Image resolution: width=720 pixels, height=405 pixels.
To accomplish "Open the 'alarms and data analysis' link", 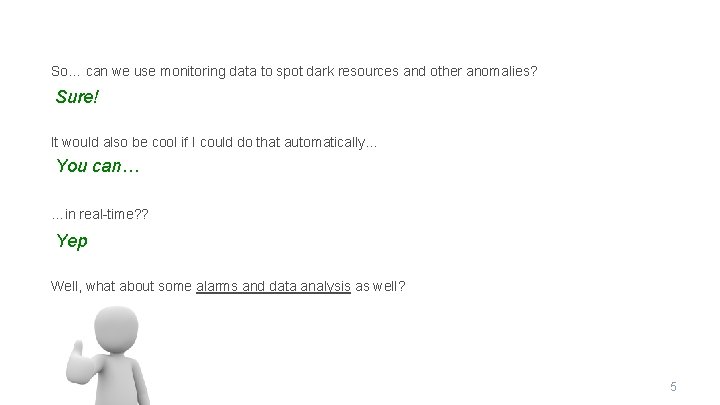I will coord(273,286).
